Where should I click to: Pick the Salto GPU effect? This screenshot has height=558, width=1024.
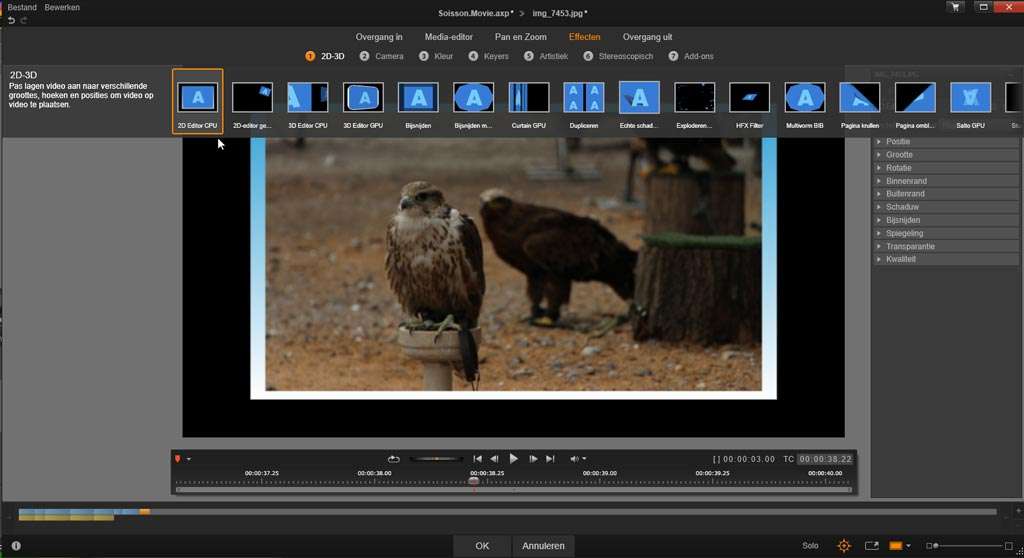[970, 98]
